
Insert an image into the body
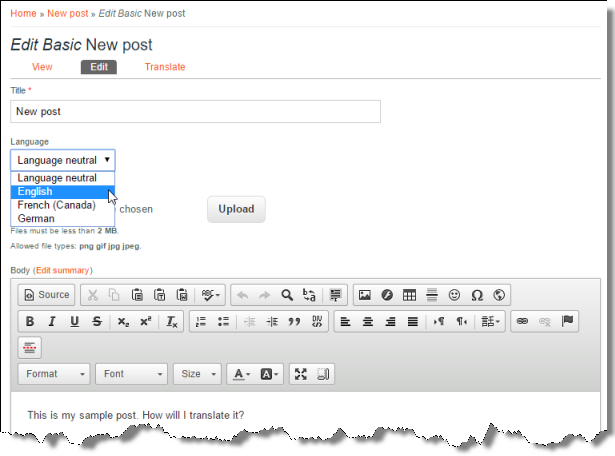tap(365, 295)
